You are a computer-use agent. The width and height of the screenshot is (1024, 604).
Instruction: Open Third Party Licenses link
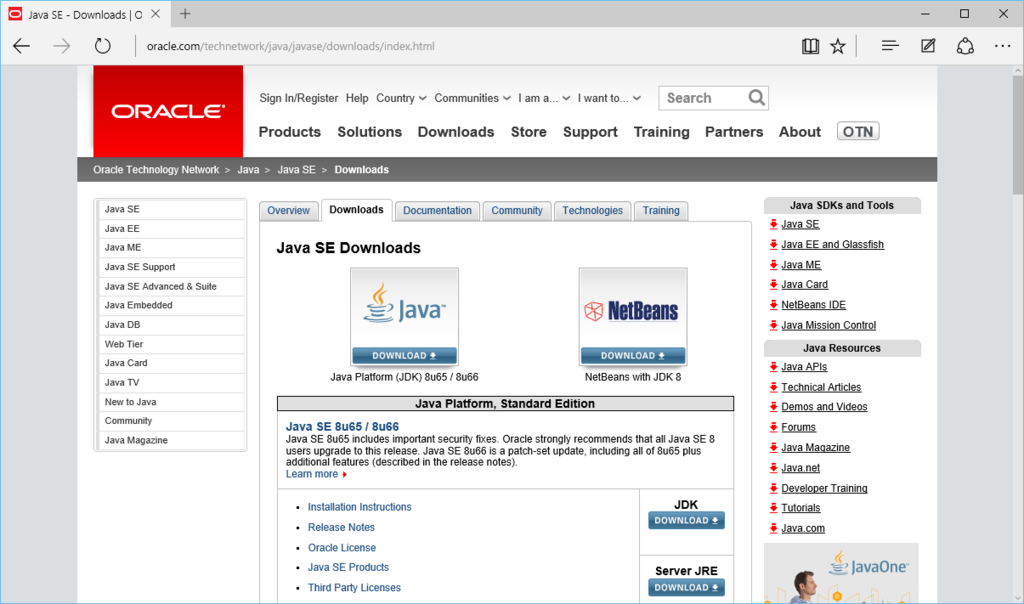pos(355,588)
